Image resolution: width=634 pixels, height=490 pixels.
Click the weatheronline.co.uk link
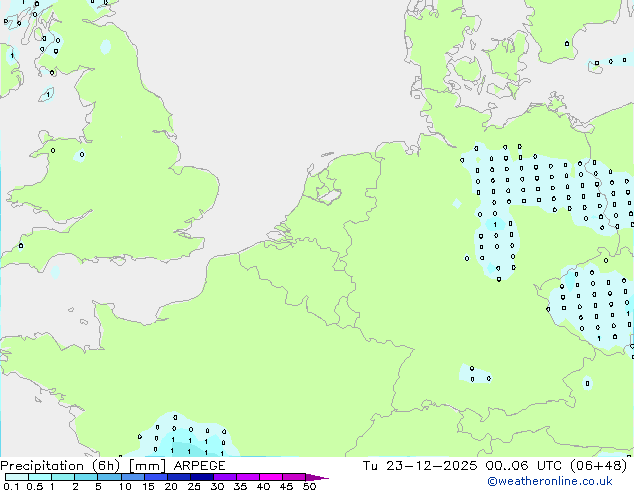550,481
